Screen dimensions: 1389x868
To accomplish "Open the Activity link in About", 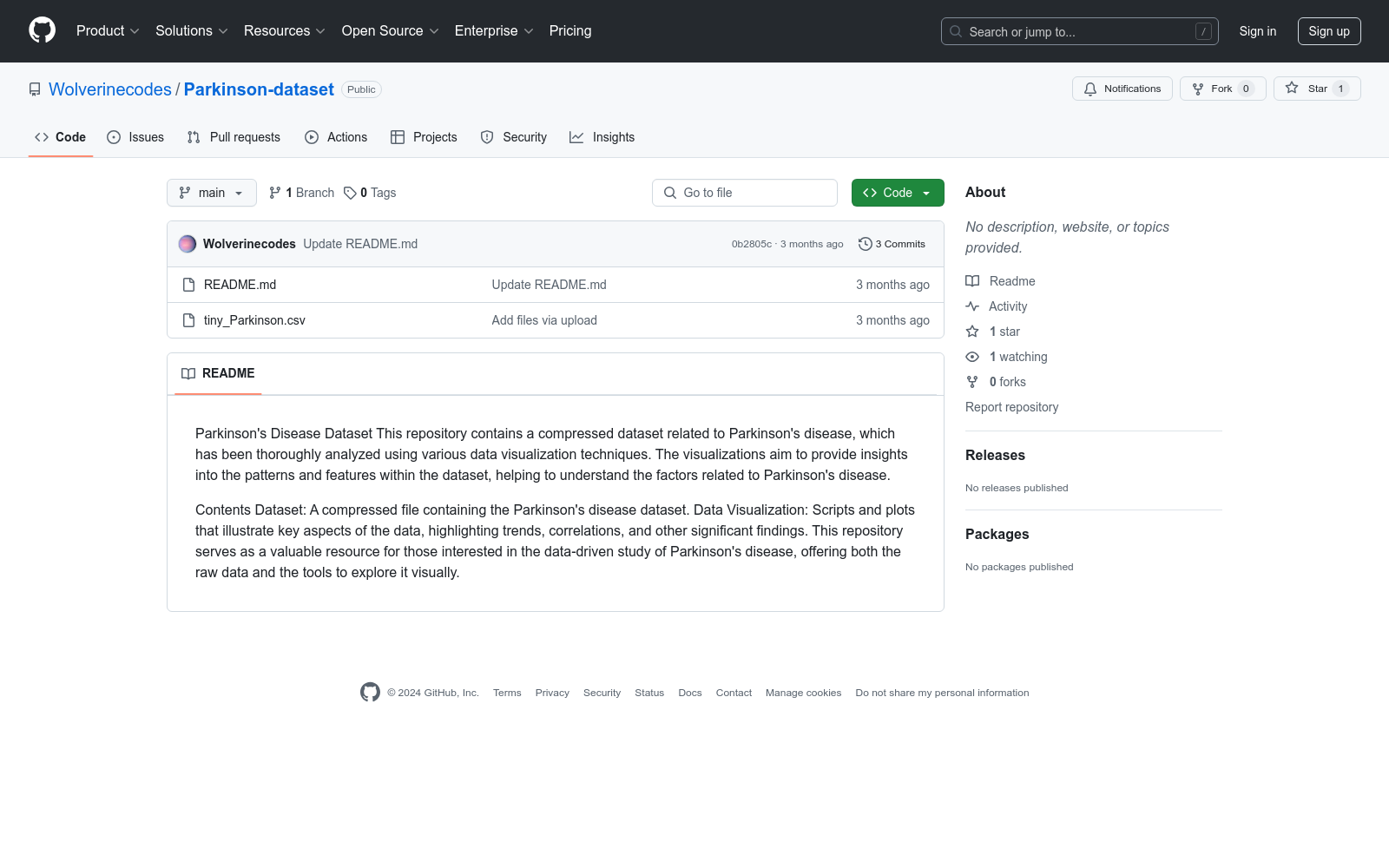I will click(x=996, y=306).
